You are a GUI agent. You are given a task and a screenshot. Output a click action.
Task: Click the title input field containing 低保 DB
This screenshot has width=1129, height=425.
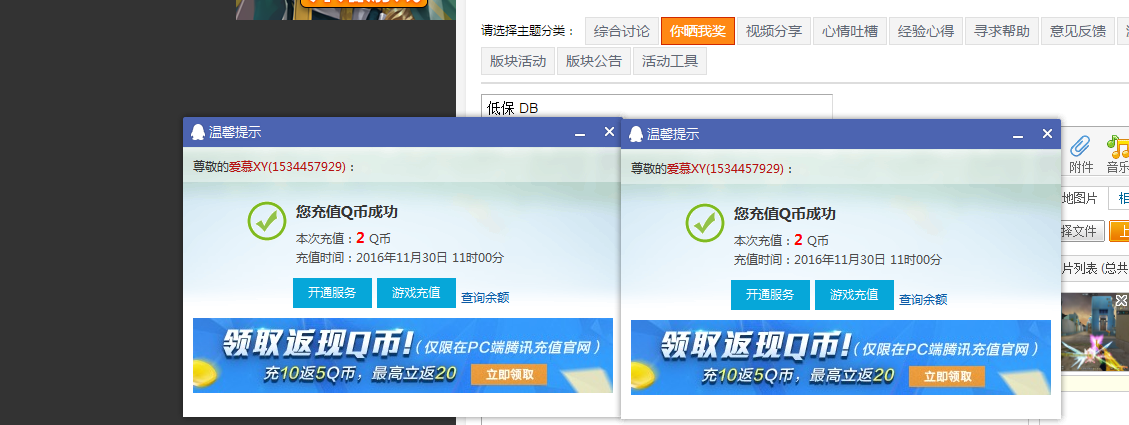pyautogui.click(x=657, y=107)
